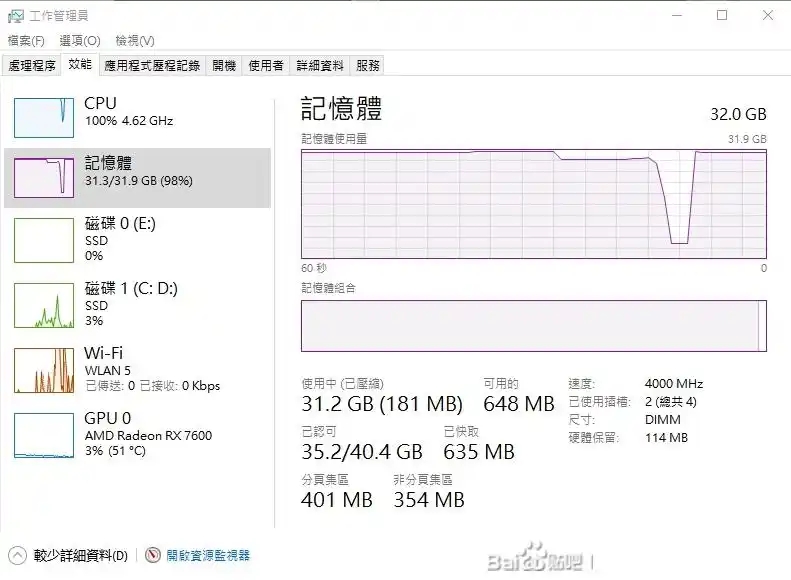Switch to the 服務 tab
791x580 pixels.
368,66
